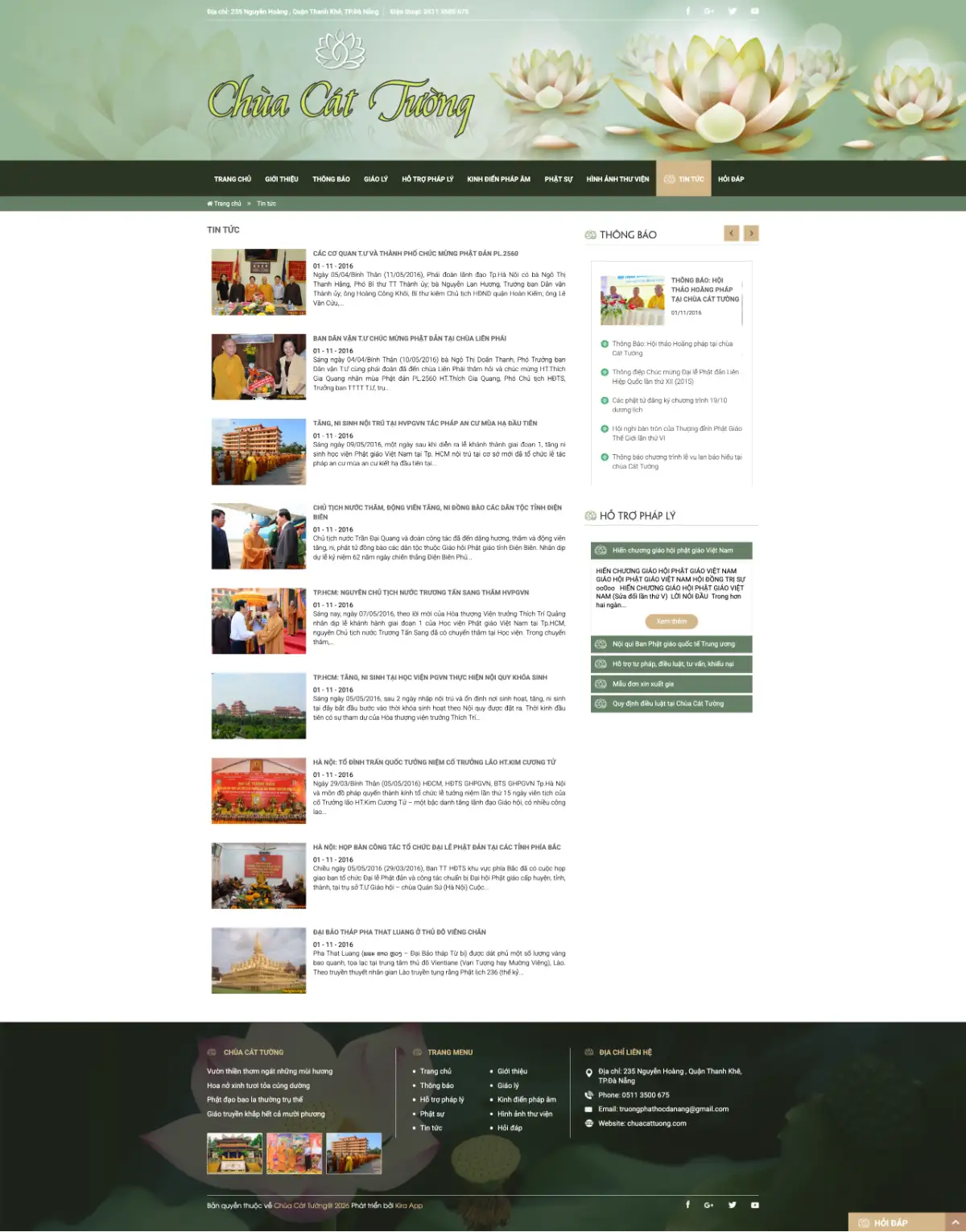Select Kinh Điển Pháp Âm in navigation bar
966x1232 pixels.
coord(498,179)
